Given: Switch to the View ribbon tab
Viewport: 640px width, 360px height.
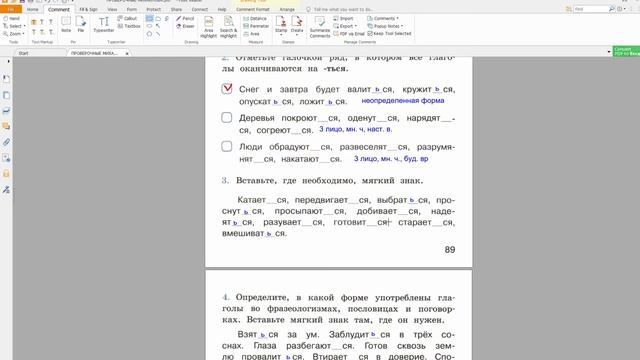Looking at the screenshot, I should tap(112, 9).
